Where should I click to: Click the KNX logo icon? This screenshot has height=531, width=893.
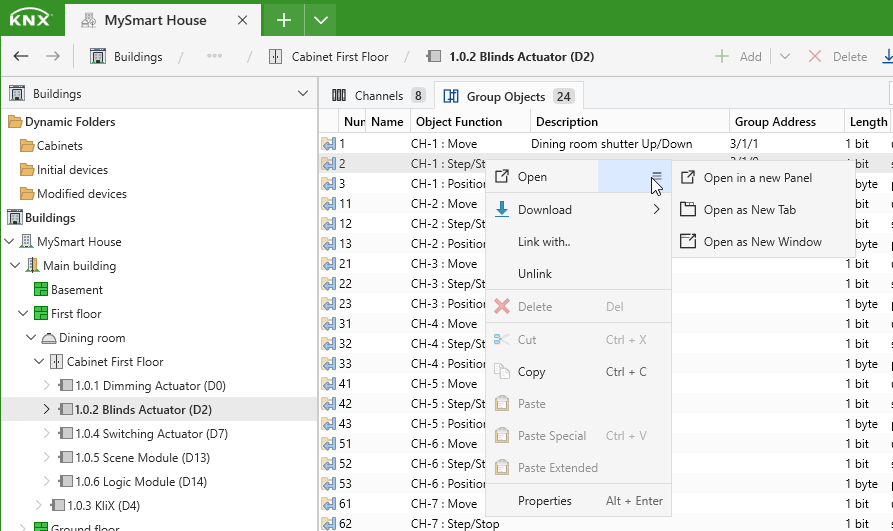click(x=30, y=19)
